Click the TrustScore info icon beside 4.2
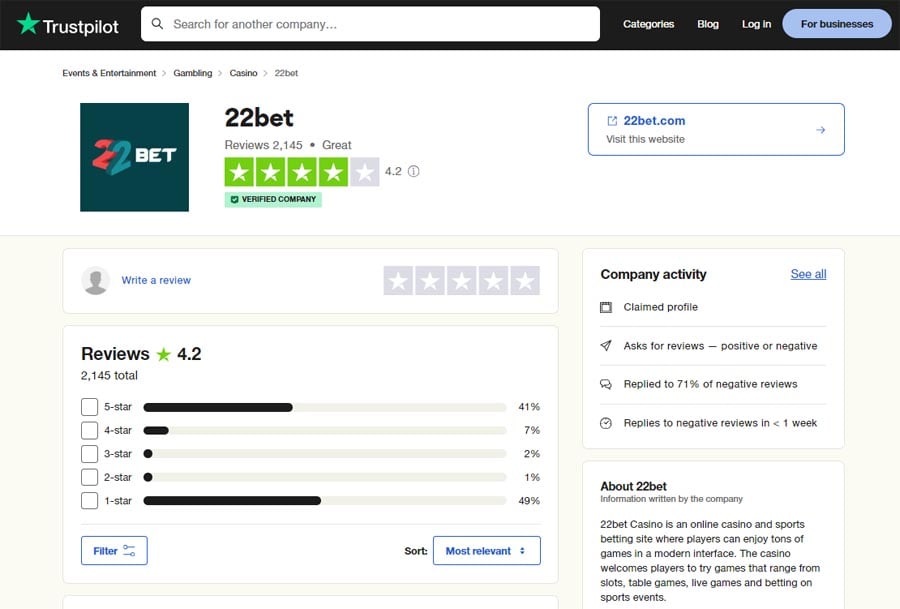 413,171
